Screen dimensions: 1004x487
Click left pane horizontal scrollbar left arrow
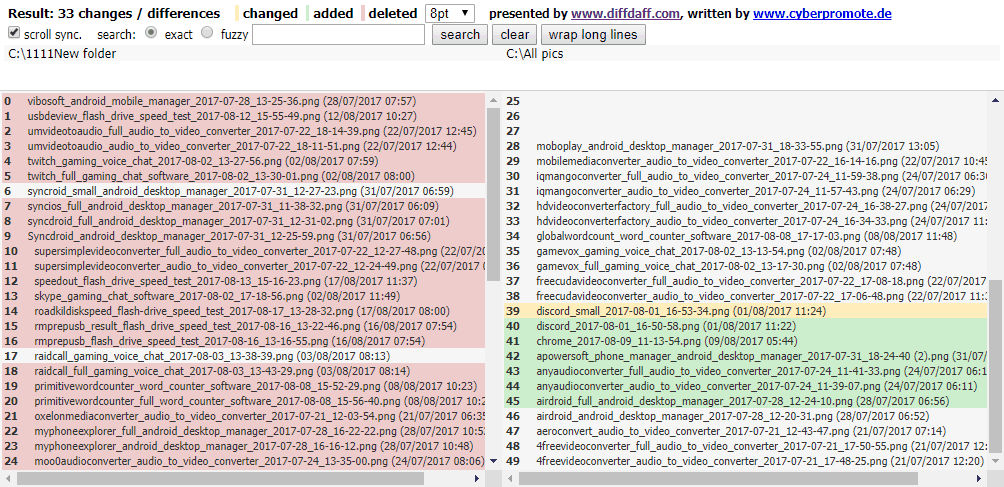pos(6,478)
